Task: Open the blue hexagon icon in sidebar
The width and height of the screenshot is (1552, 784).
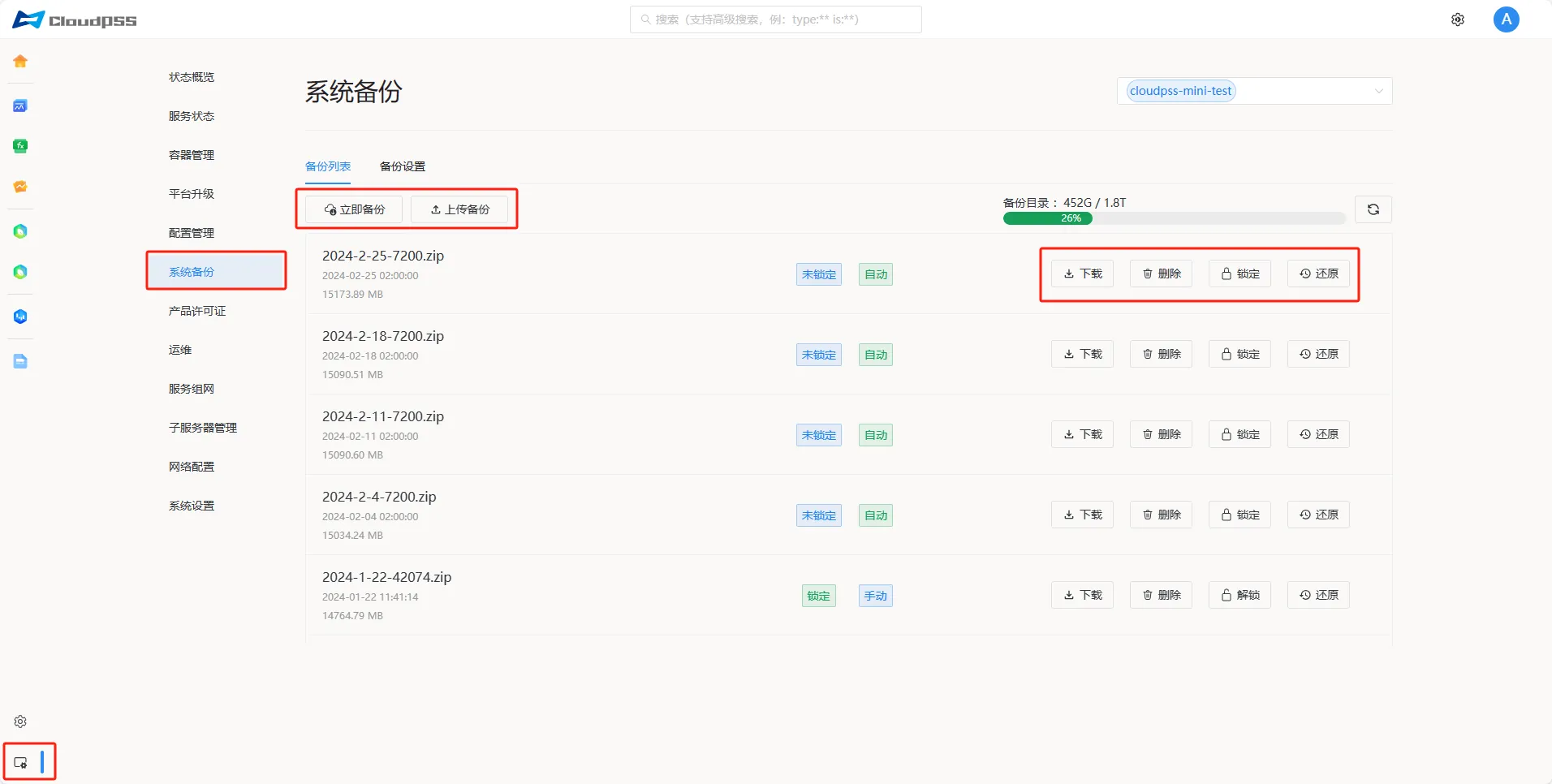Action: click(20, 317)
